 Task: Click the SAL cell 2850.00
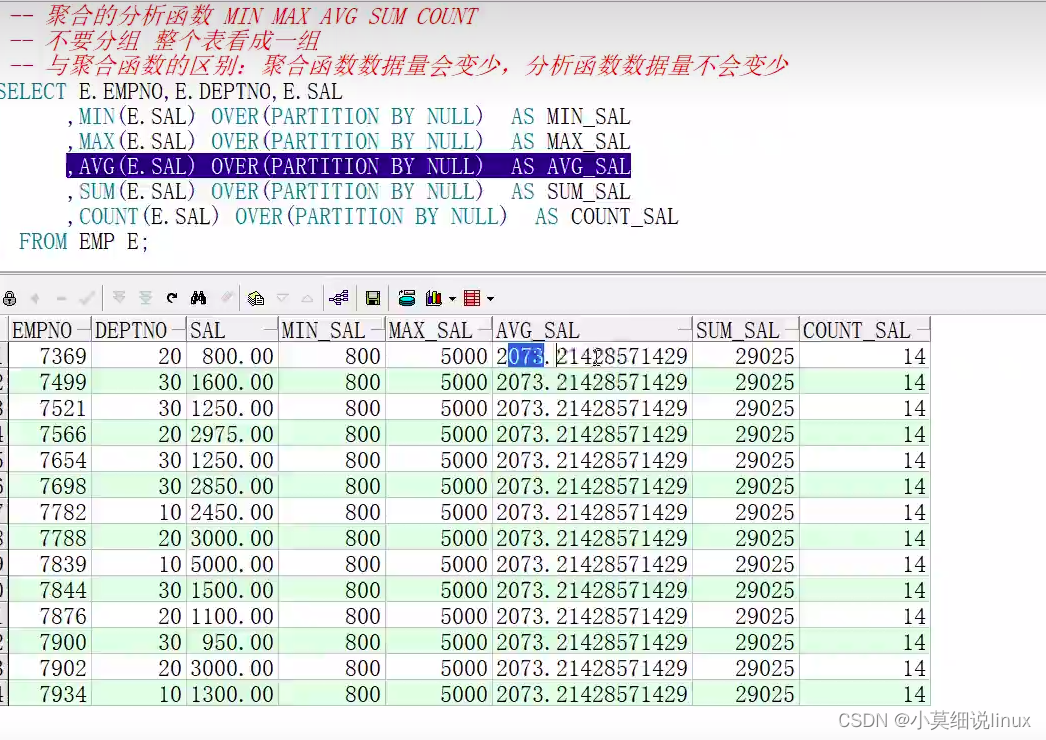point(232,486)
